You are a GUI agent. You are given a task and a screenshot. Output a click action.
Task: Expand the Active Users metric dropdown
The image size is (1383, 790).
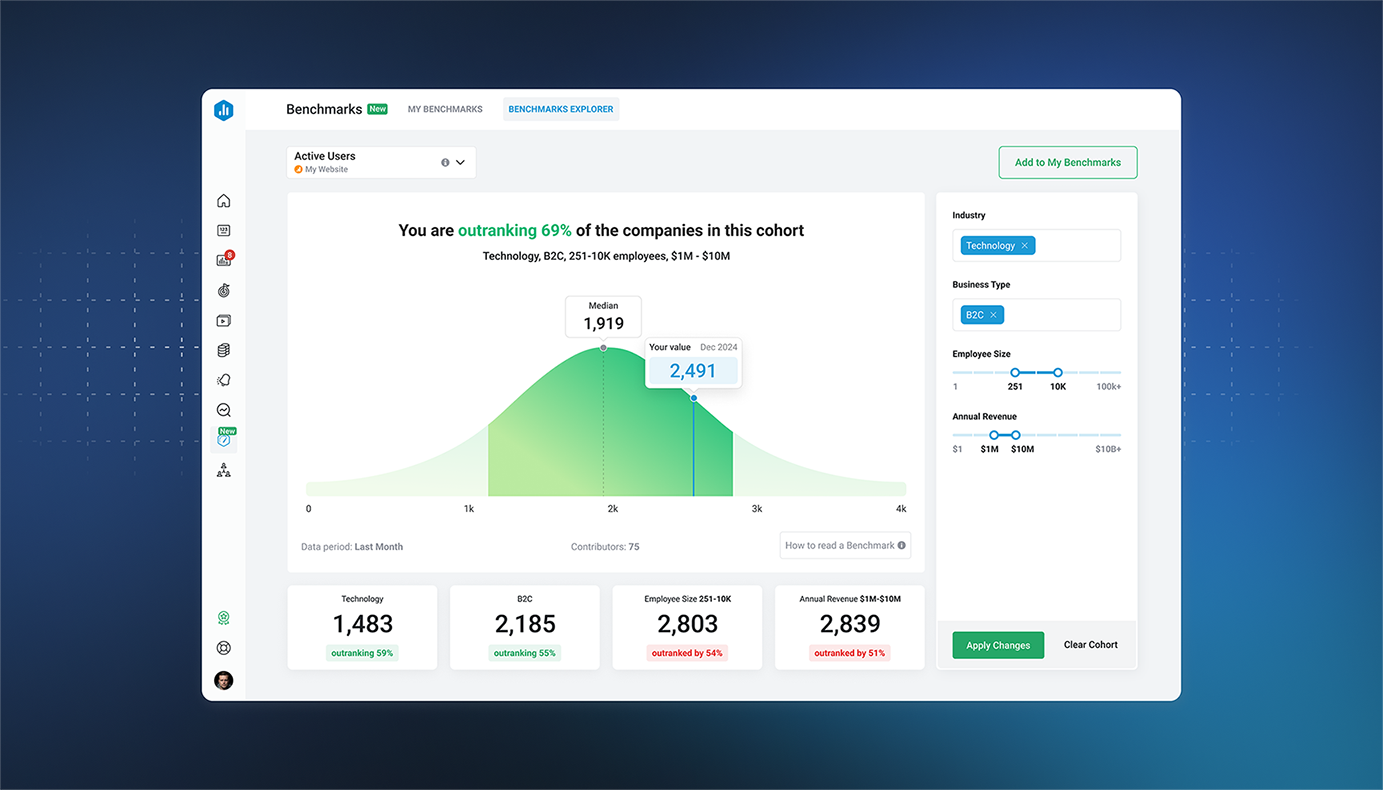point(460,162)
